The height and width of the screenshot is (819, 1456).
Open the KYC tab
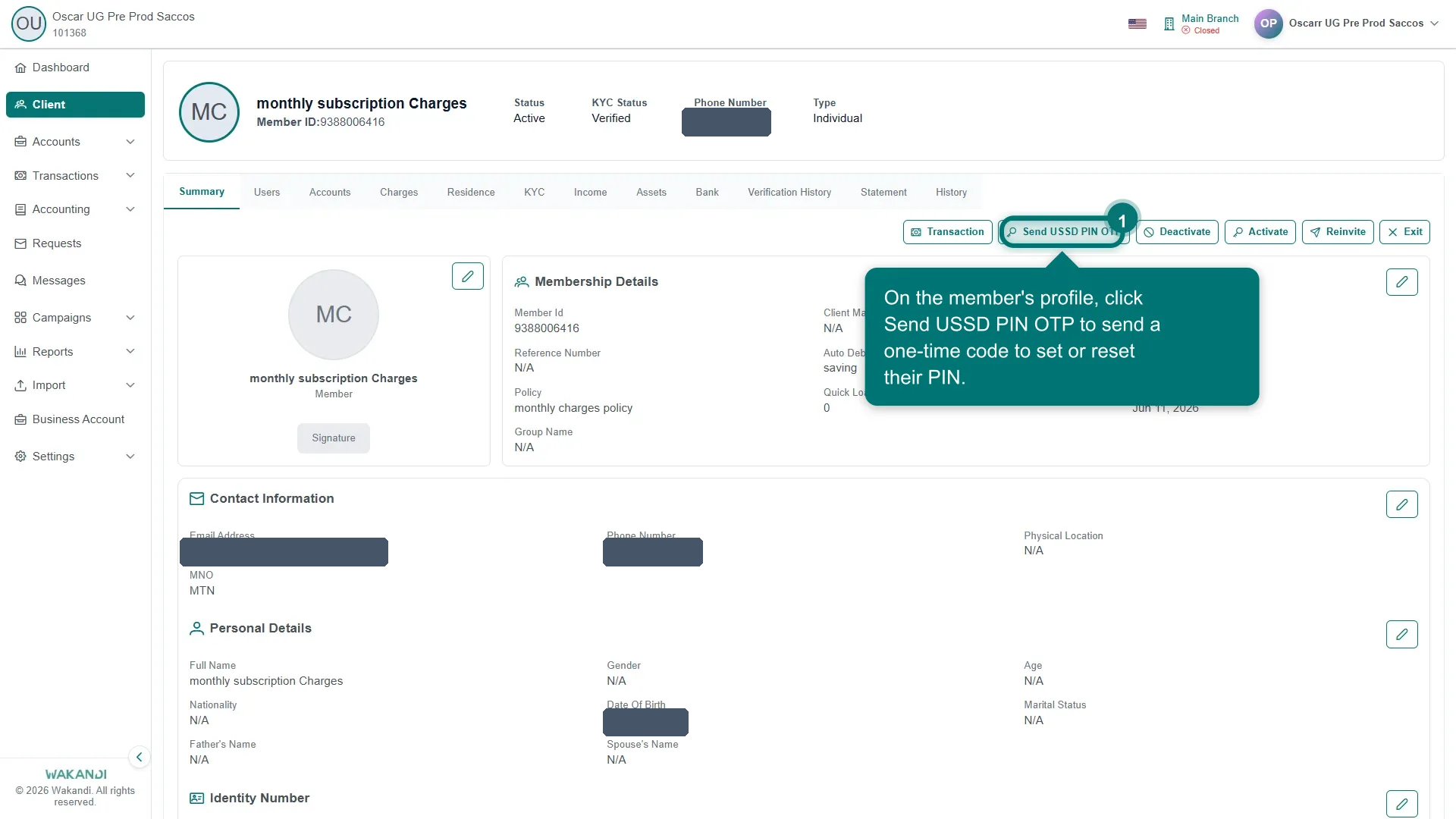pyautogui.click(x=534, y=193)
